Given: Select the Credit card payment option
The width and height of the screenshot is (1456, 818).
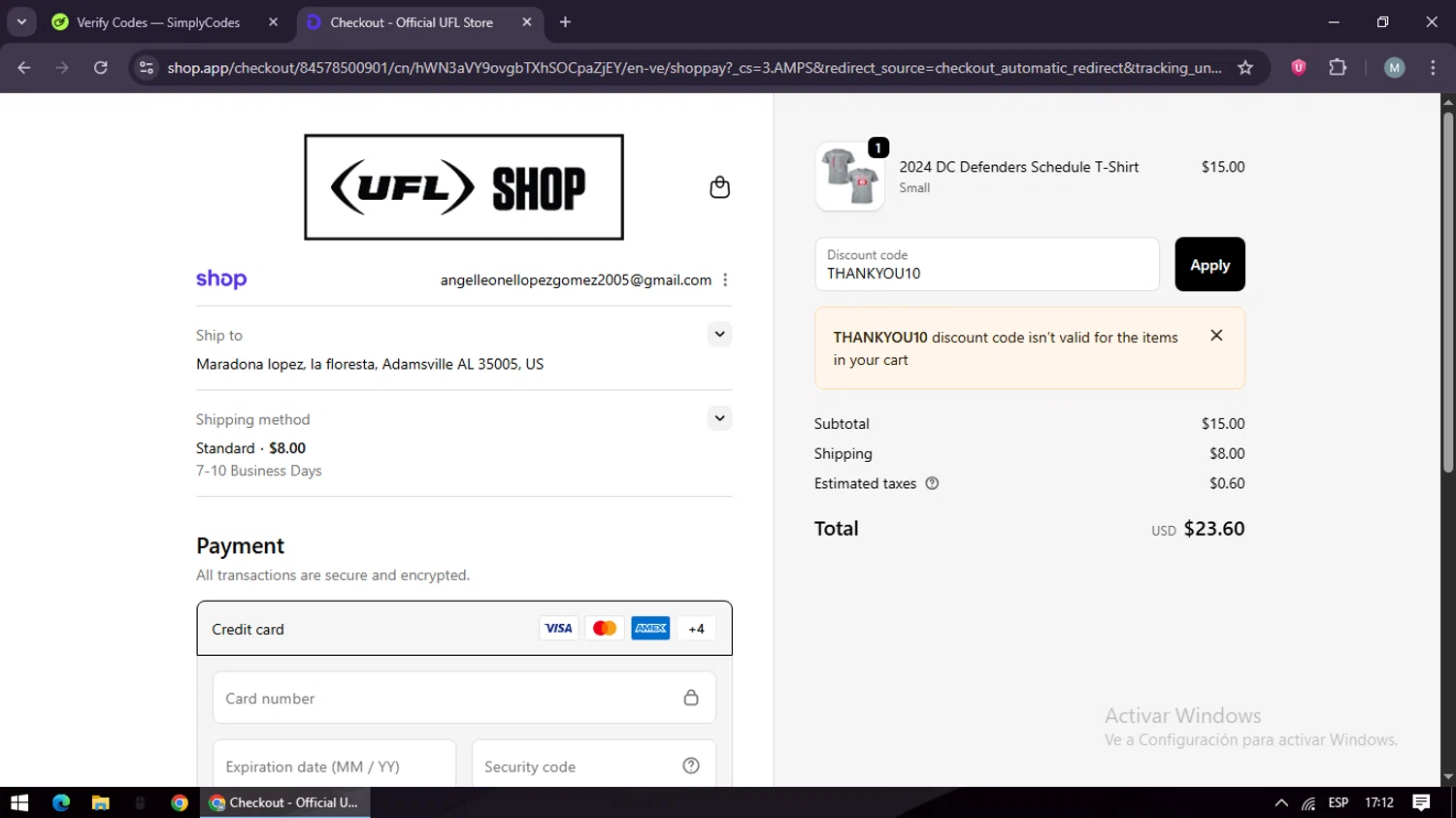Looking at the screenshot, I should click(464, 629).
